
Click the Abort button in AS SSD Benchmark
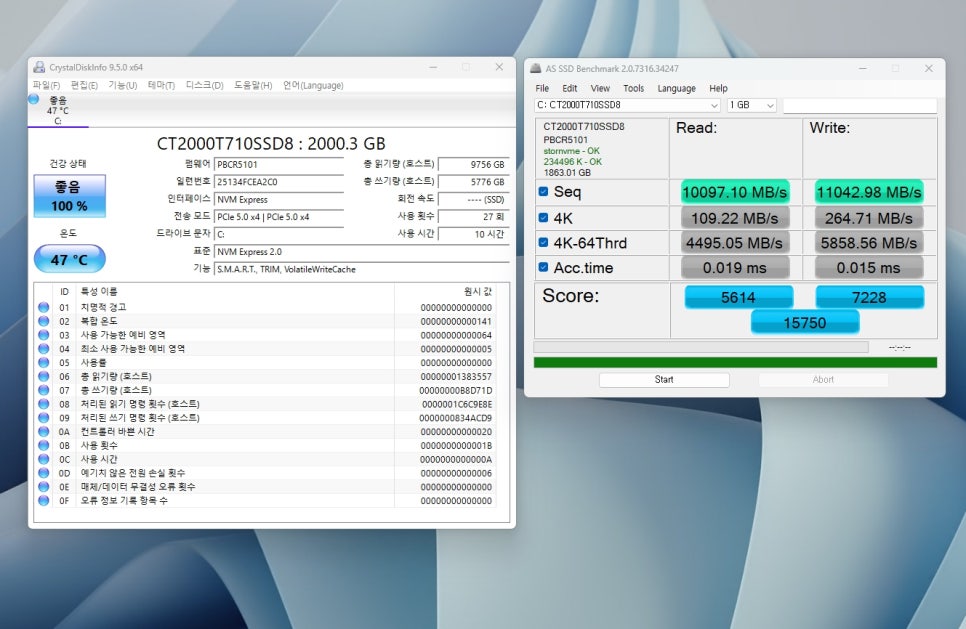[823, 379]
